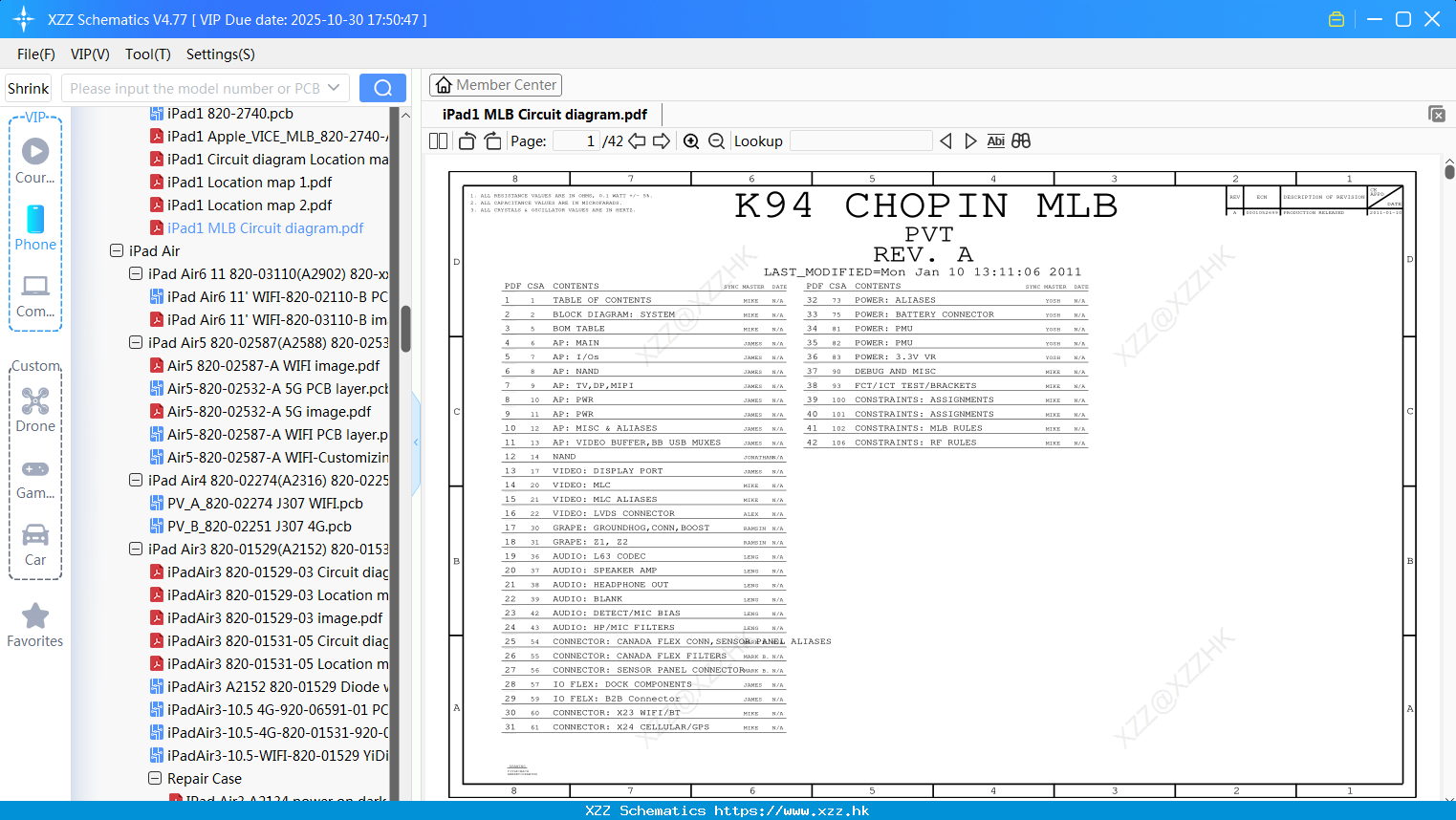Click the Shrink button
This screenshot has width=1456, height=820.
pyautogui.click(x=29, y=88)
